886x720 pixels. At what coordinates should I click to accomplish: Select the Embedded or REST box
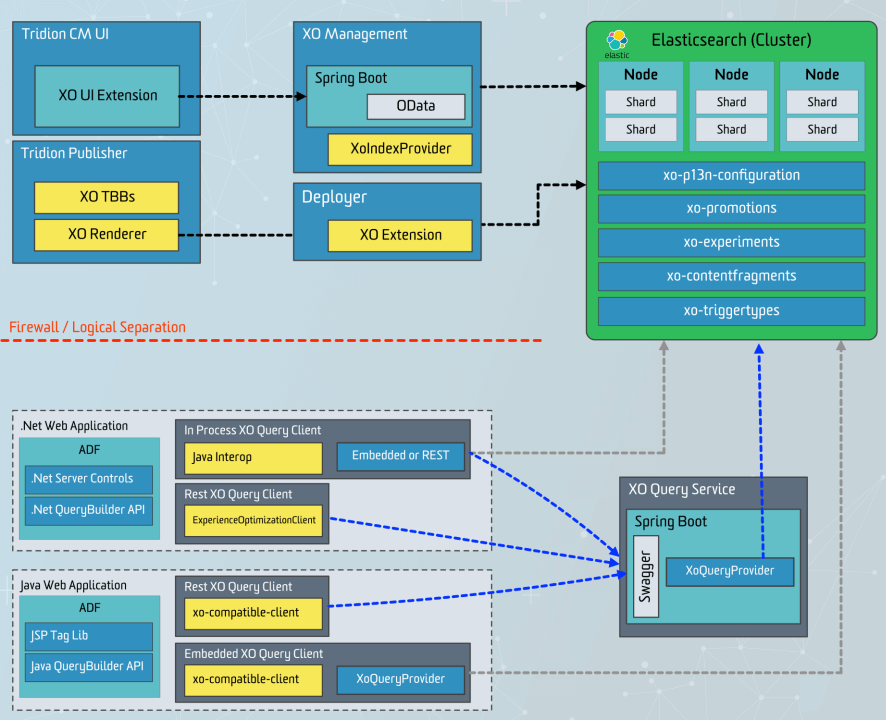(x=401, y=456)
